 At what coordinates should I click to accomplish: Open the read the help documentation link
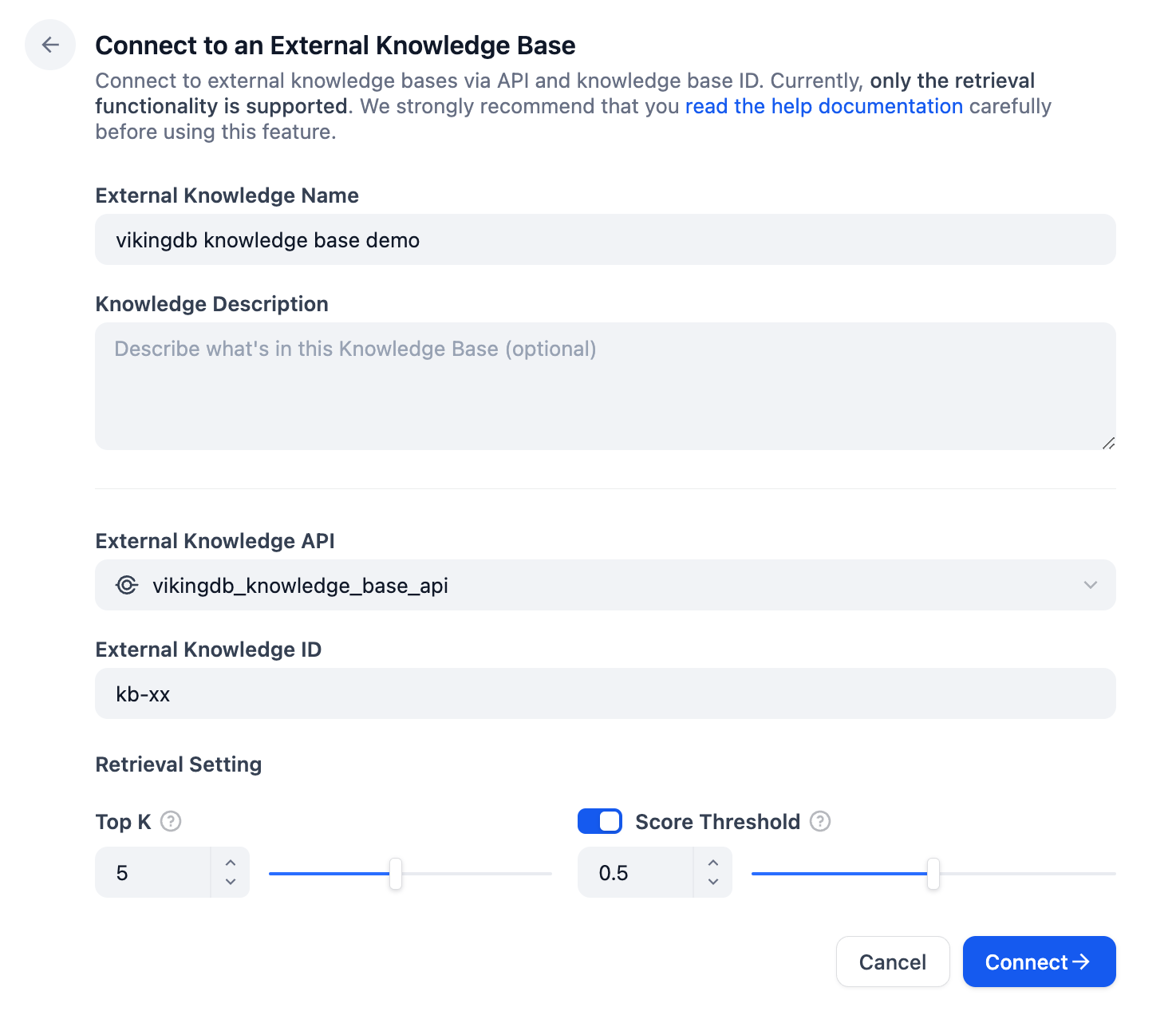824,106
